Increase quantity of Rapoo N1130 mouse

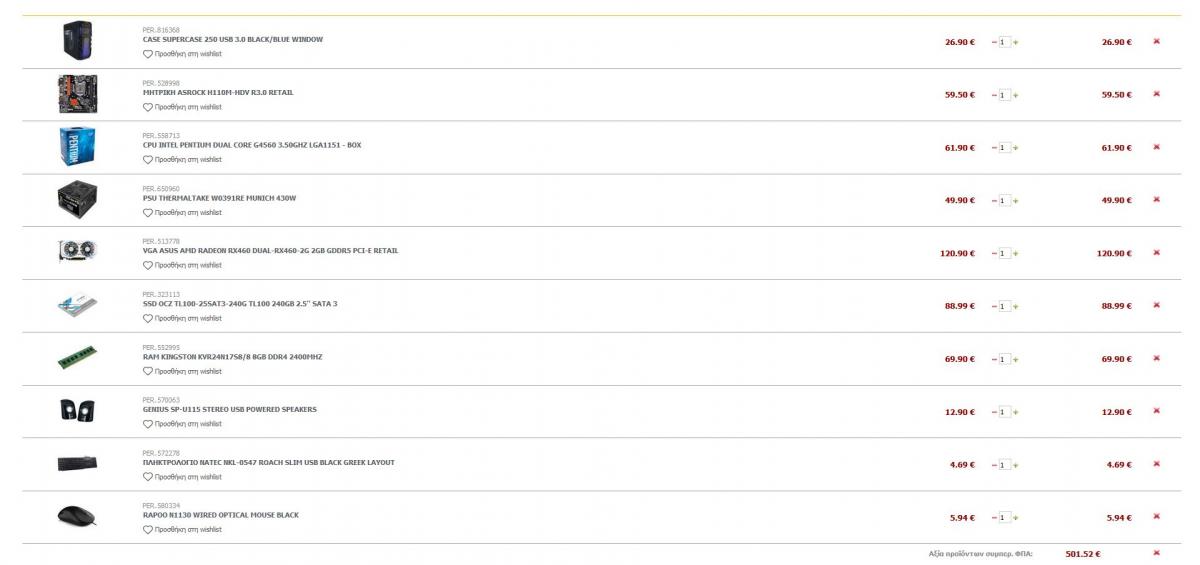[1016, 518]
